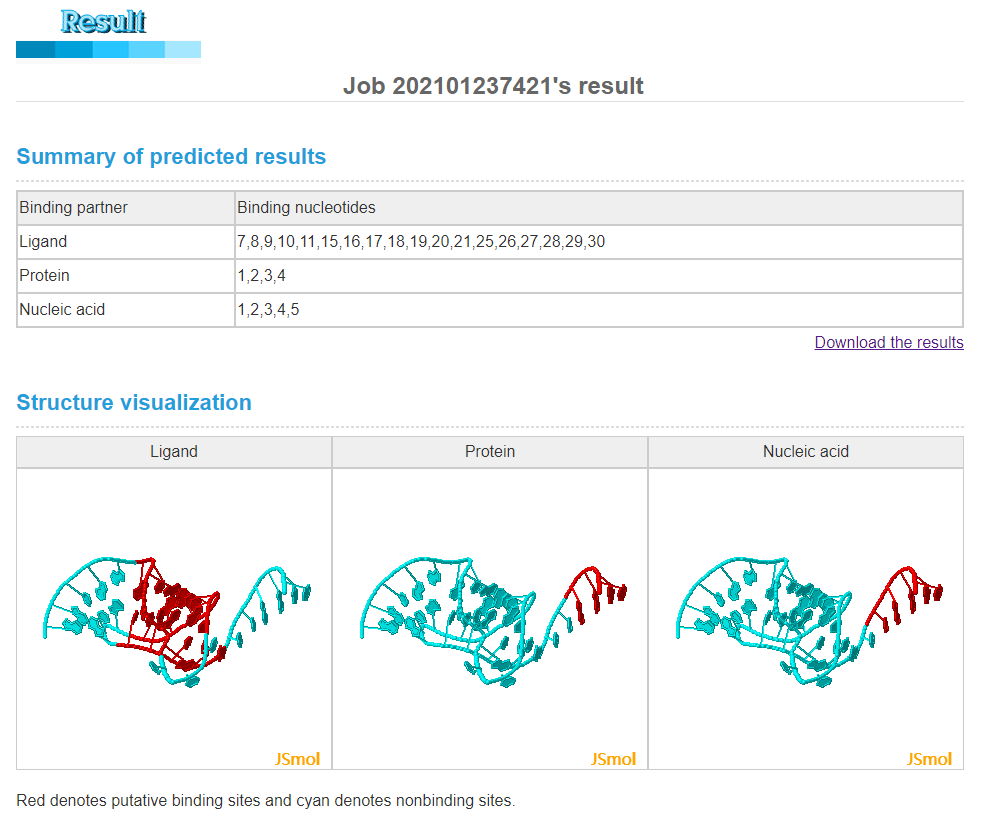Open the Download the results link
Viewport: 992px width, 820px height.
coord(888,342)
